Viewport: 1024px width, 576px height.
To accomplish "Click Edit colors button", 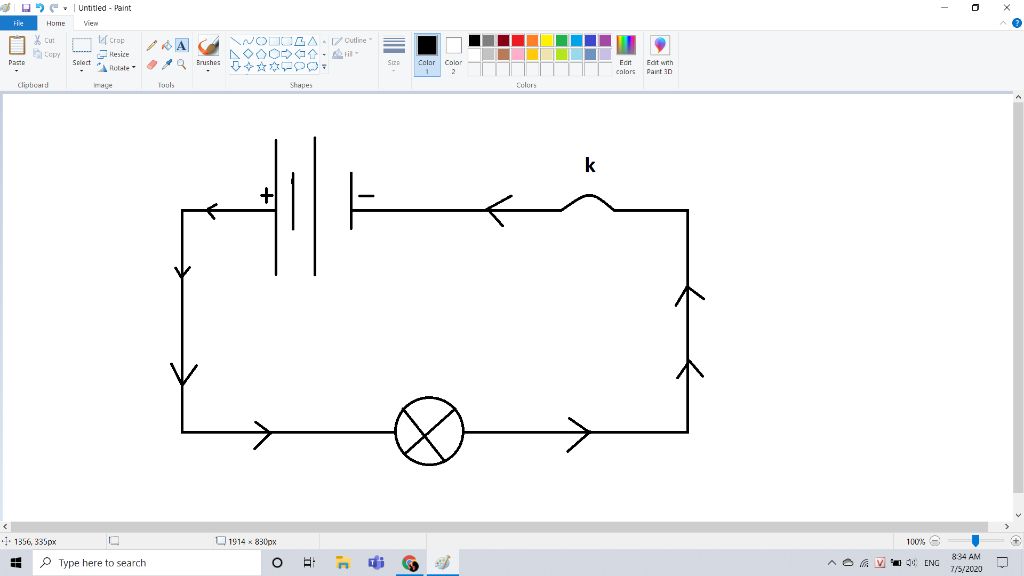I will [626, 55].
